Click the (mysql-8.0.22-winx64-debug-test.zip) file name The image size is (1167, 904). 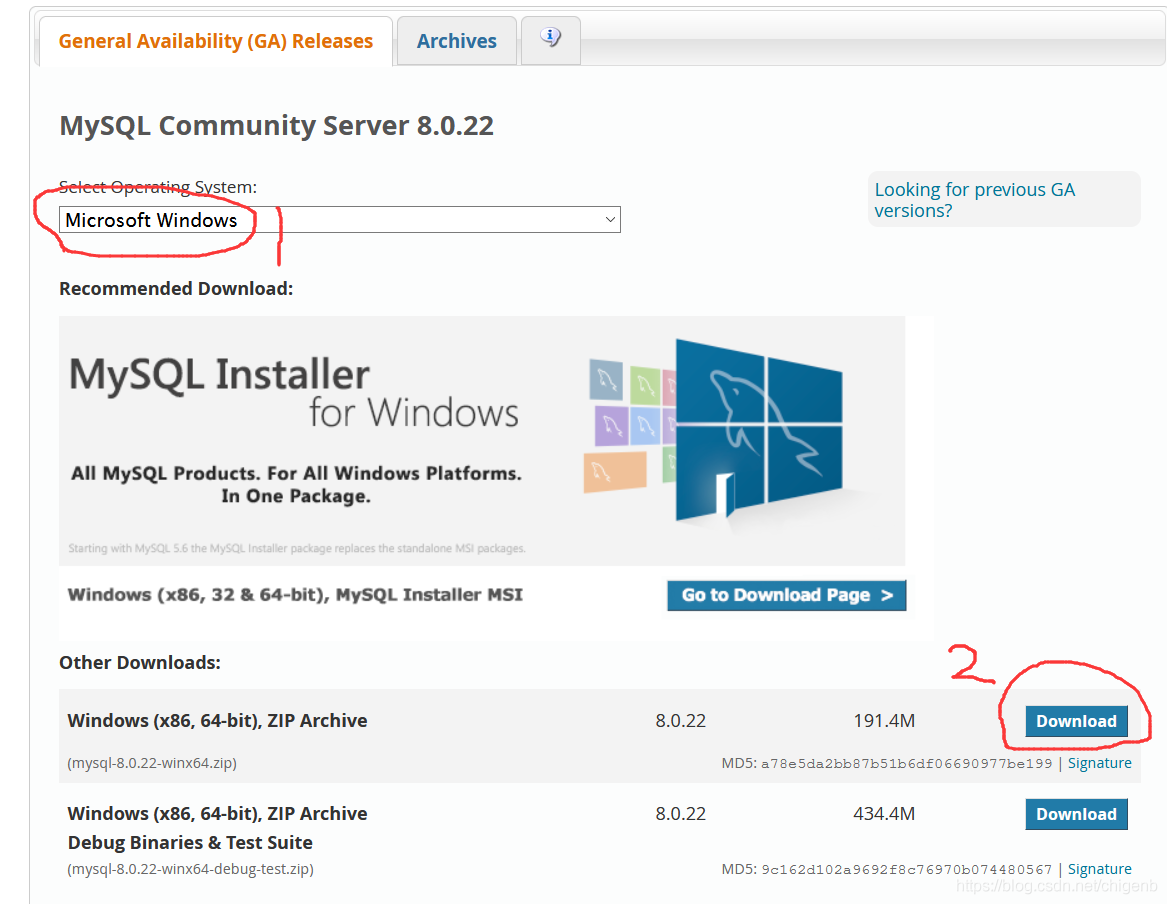click(191, 869)
